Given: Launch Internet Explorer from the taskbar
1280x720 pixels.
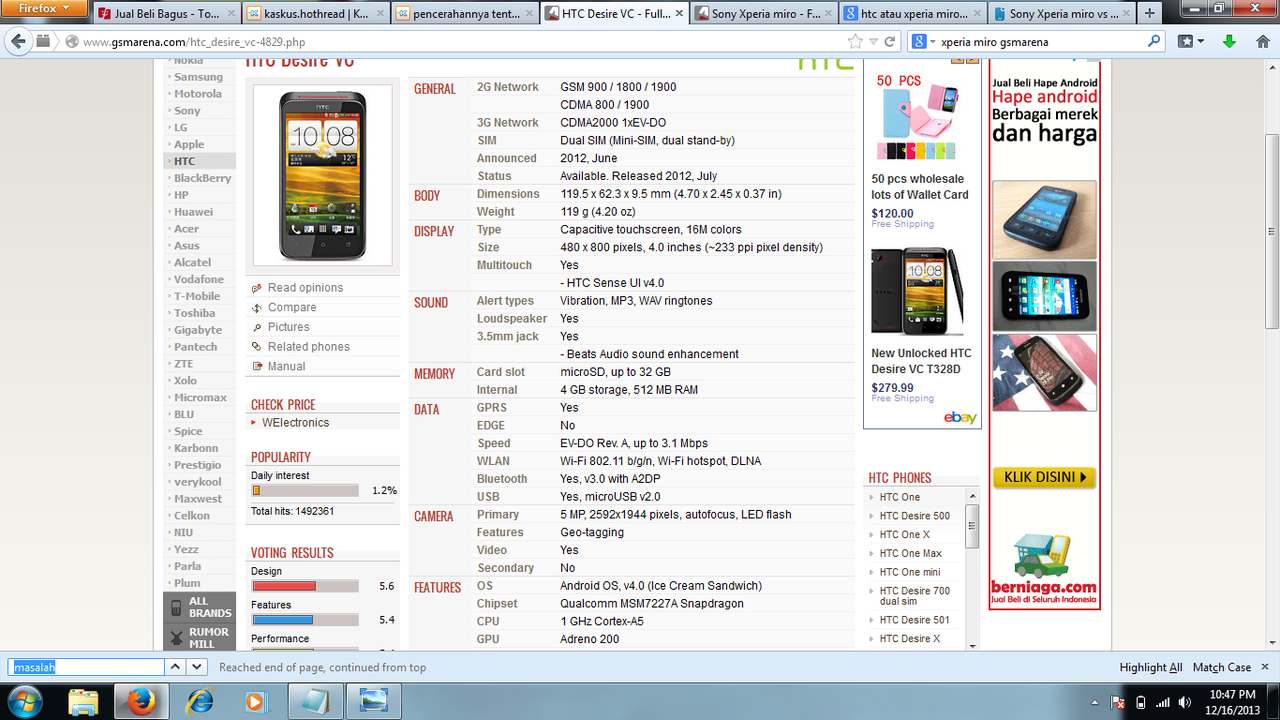Looking at the screenshot, I should [199, 701].
